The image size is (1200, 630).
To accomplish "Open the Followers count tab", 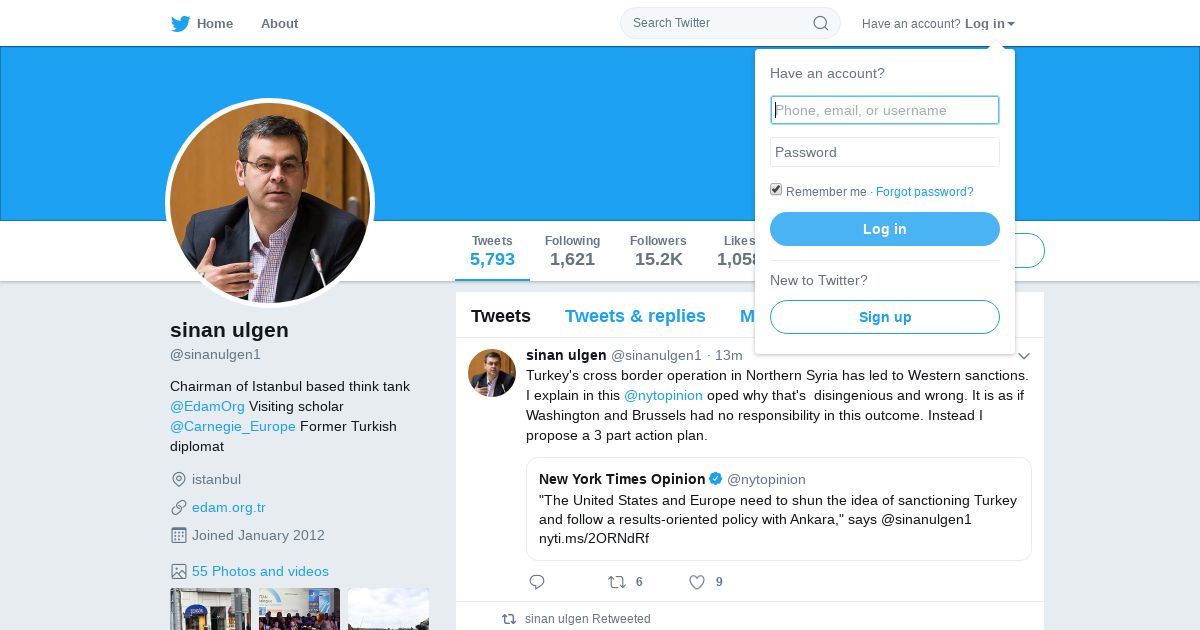I will (658, 251).
